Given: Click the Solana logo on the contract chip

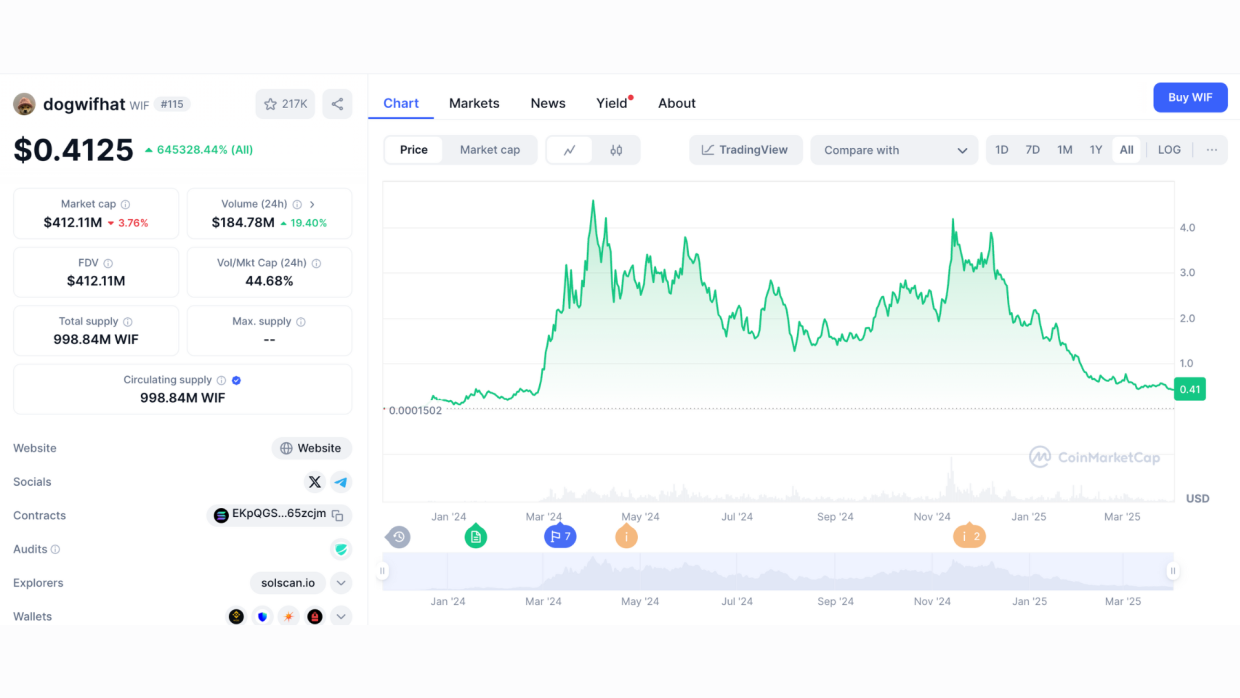Looking at the screenshot, I should pos(221,516).
